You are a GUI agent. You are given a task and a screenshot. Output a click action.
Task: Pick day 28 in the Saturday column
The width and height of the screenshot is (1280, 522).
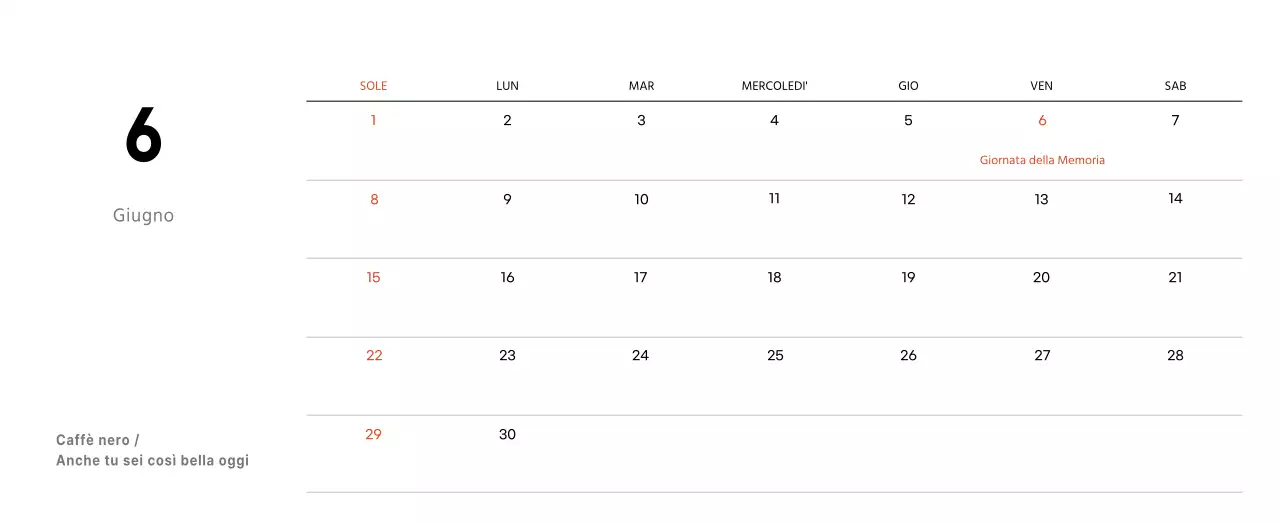(x=1175, y=355)
